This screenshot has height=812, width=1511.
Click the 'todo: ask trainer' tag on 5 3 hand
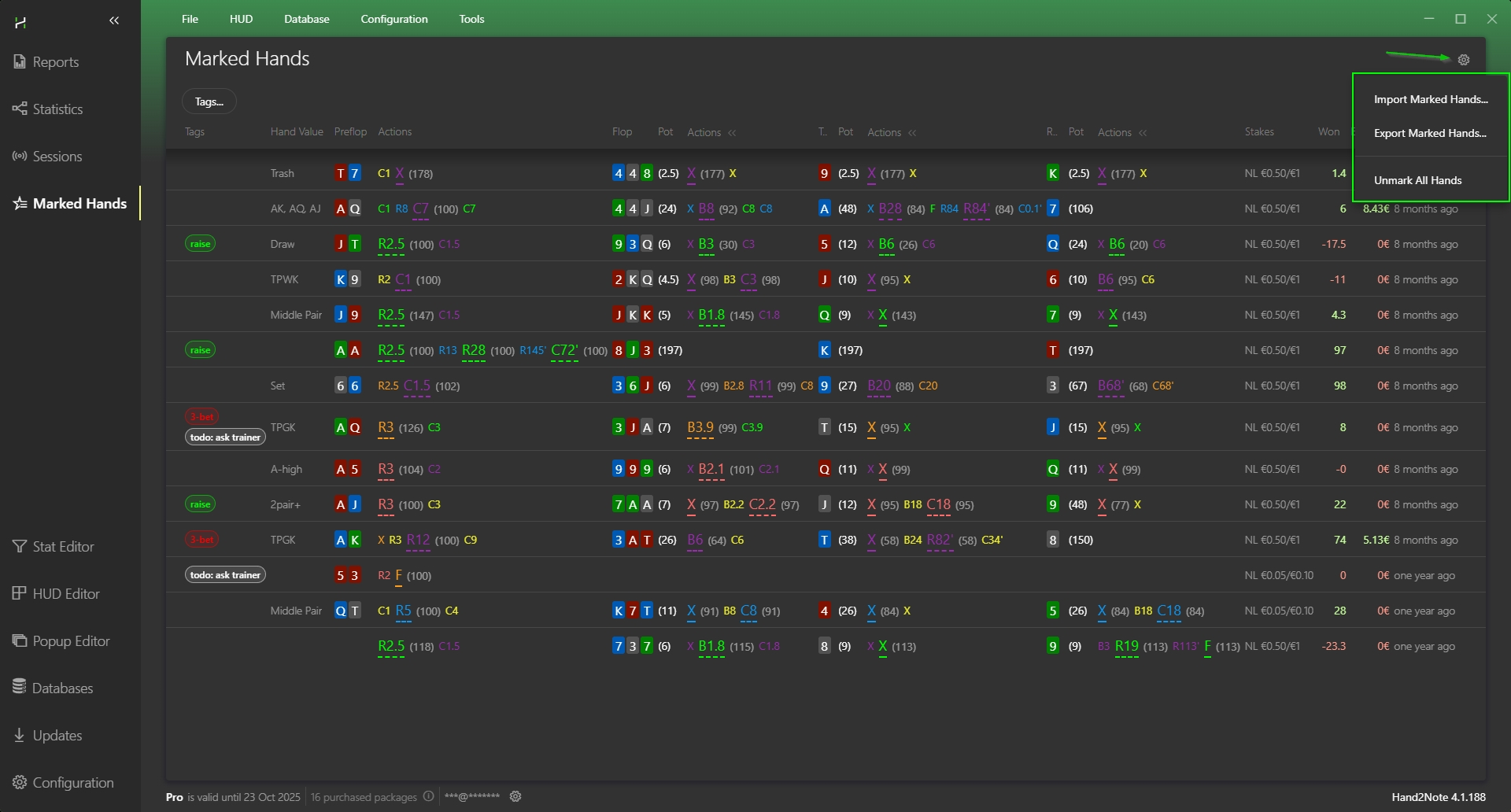225,575
